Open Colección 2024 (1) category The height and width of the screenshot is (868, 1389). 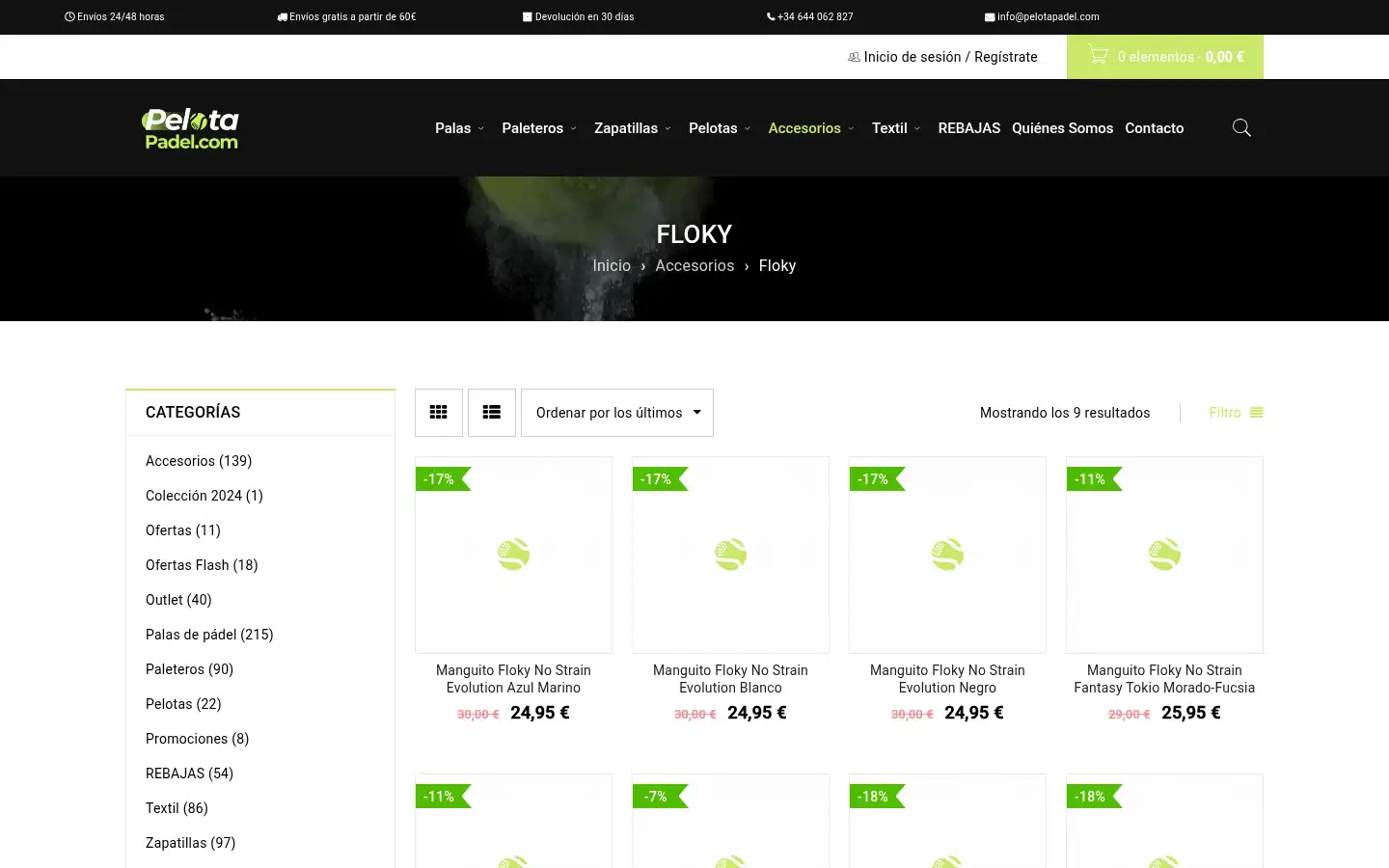204,496
